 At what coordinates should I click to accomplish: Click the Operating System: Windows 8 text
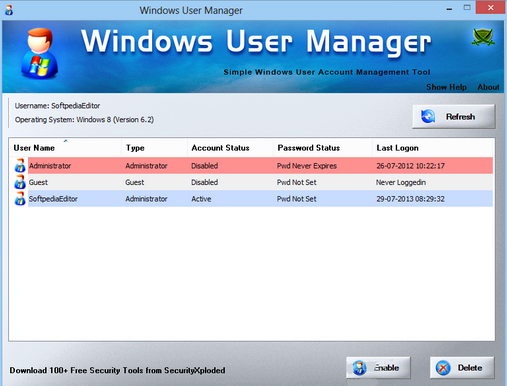[84, 120]
